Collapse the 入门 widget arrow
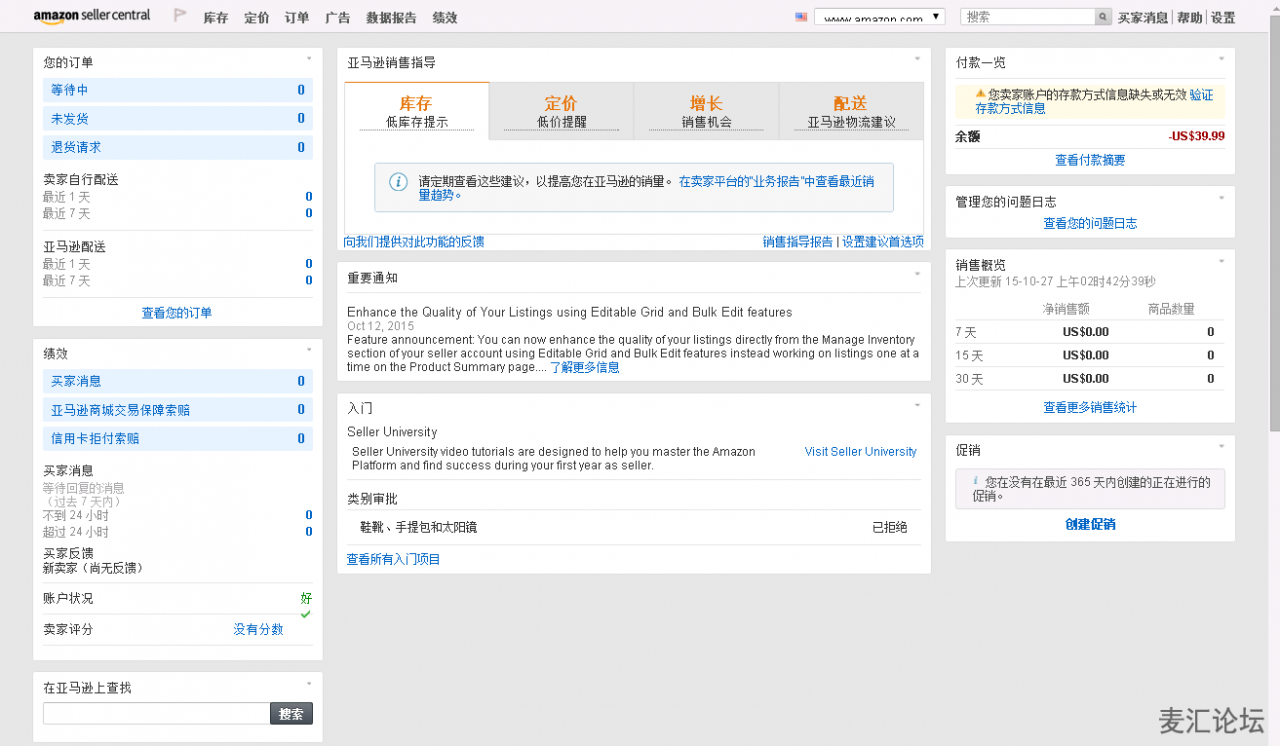The height and width of the screenshot is (746, 1280). click(x=917, y=405)
